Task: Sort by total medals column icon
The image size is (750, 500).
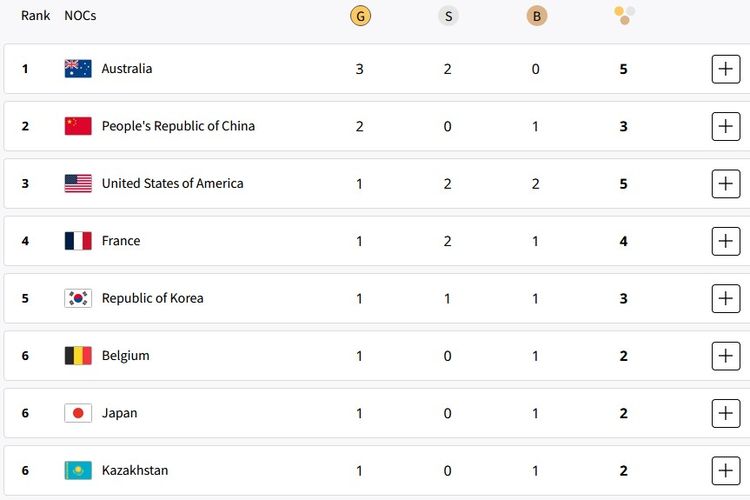Action: tap(624, 15)
